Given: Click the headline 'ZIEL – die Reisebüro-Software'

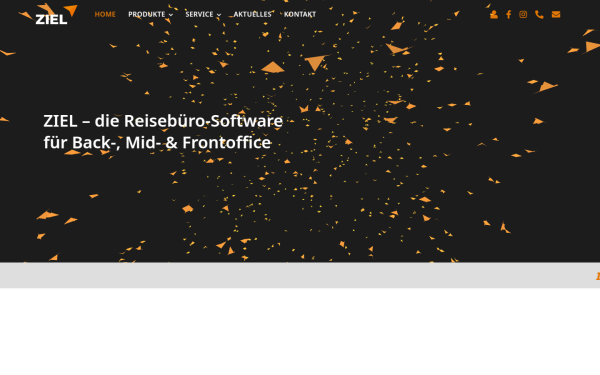Looking at the screenshot, I should (163, 121).
